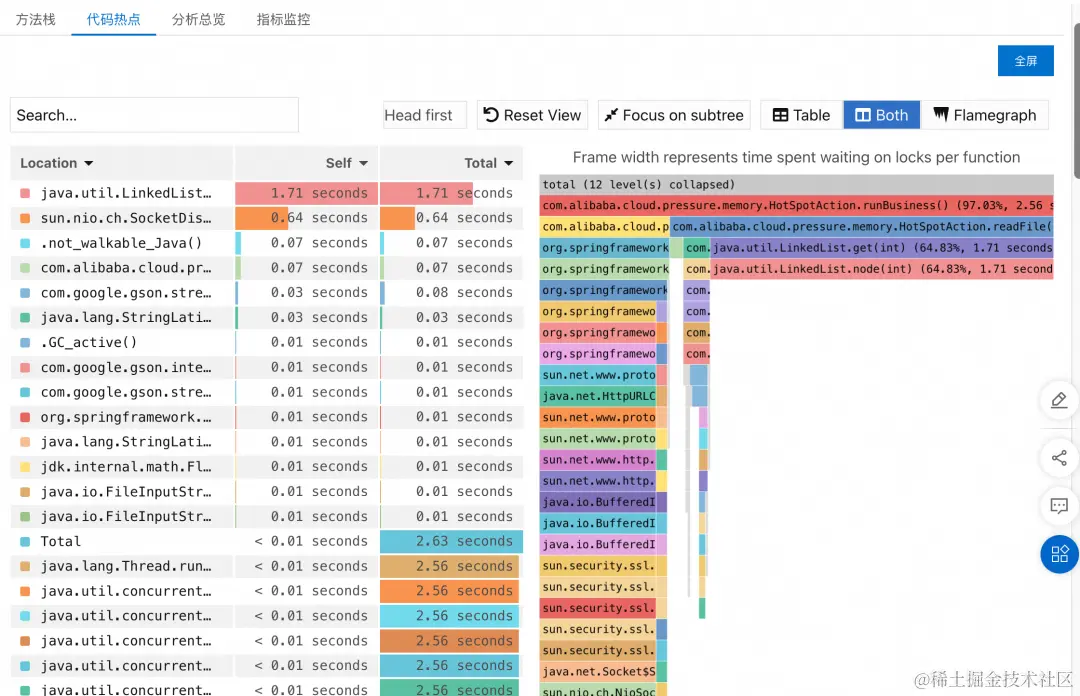Viewport: 1080px width, 696px height.
Task: Switch to the 分析总览 tab
Action: tap(198, 19)
